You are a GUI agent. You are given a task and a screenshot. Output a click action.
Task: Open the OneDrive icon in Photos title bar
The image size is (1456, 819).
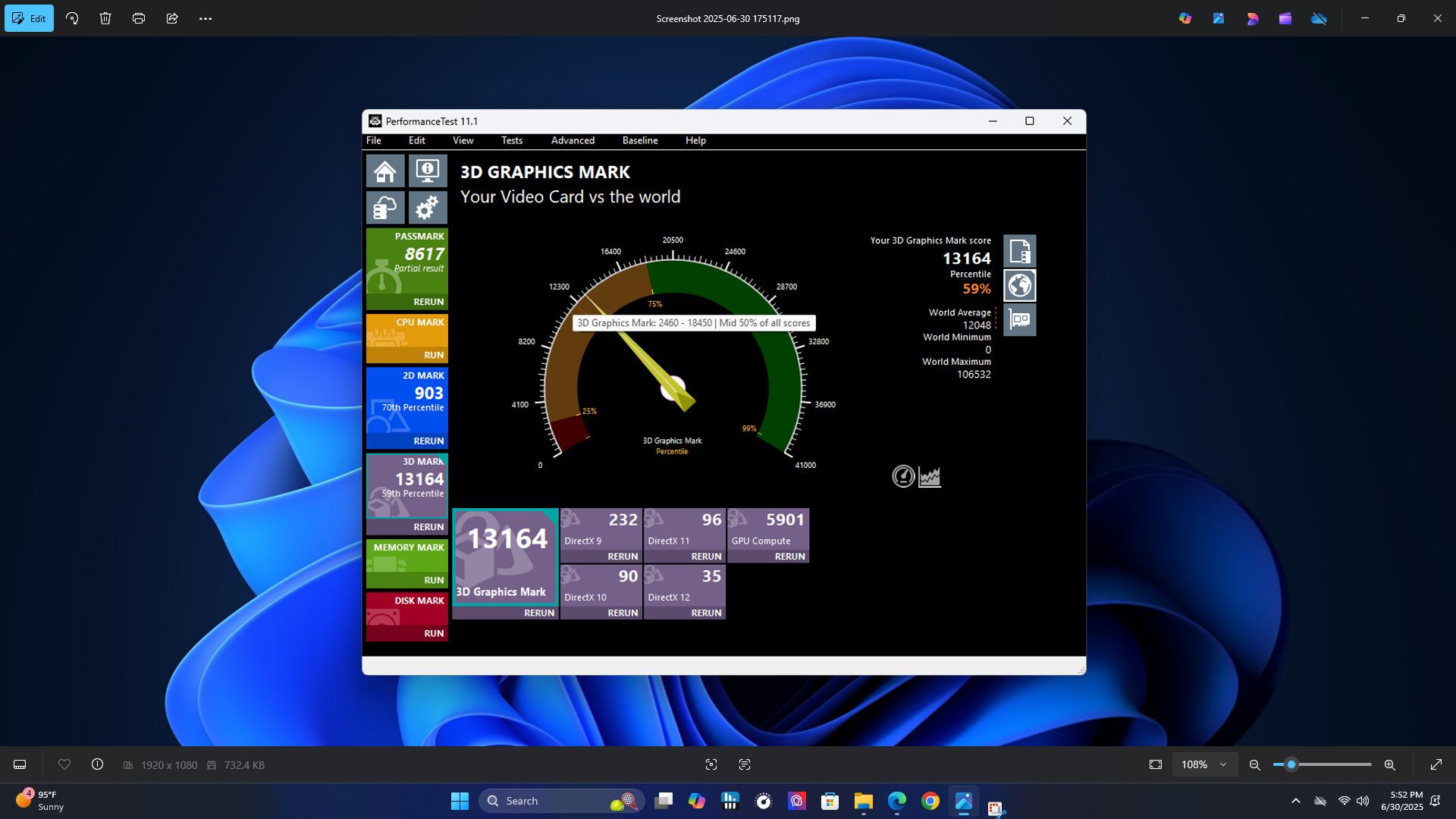point(1319,18)
